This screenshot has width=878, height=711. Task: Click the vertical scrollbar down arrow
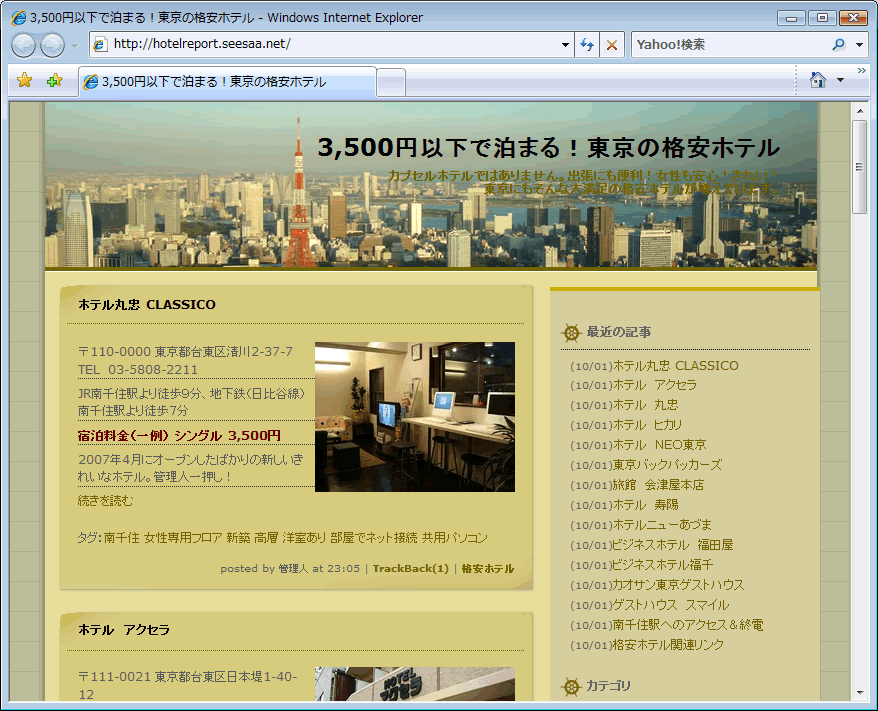pyautogui.click(x=860, y=692)
